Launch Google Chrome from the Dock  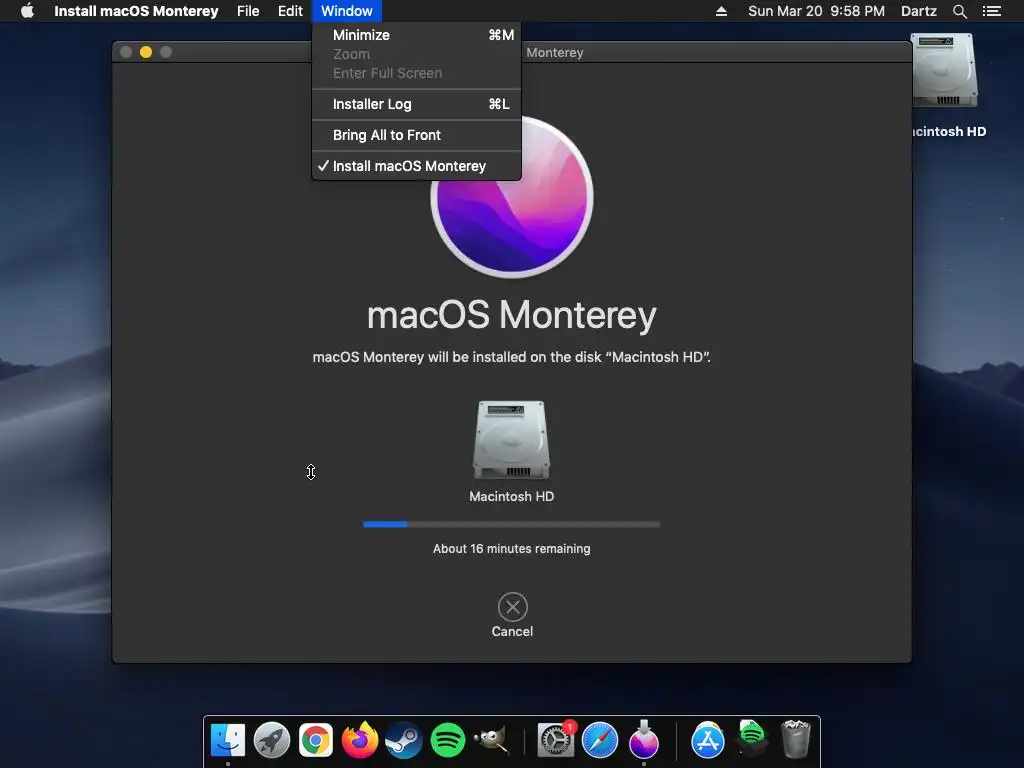(x=315, y=740)
